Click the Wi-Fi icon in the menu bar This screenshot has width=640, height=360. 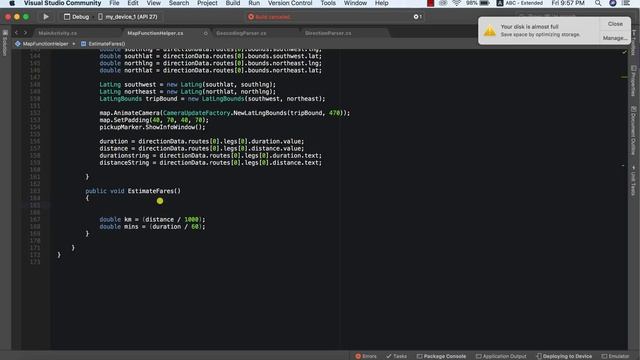456,3
